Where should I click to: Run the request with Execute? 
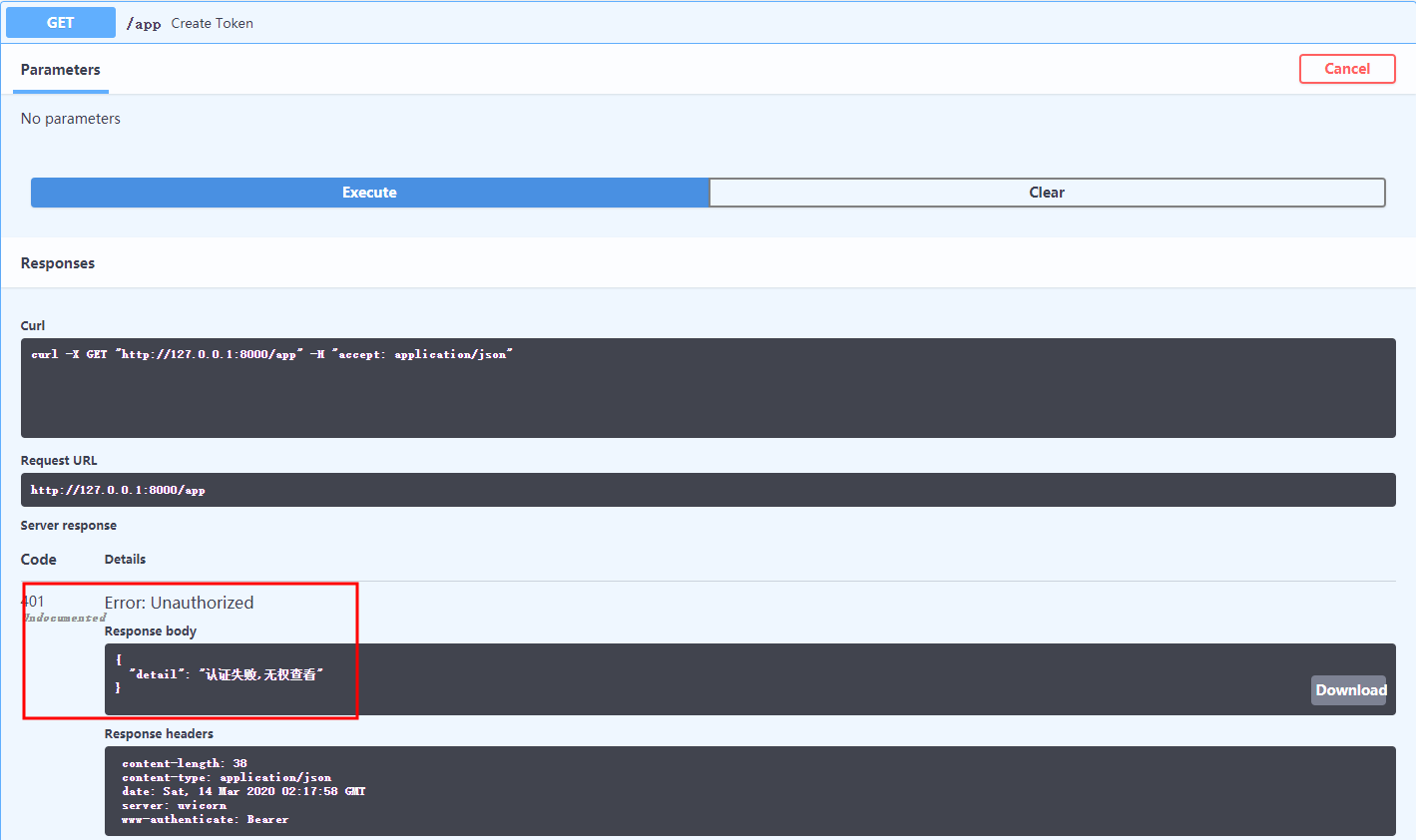(x=370, y=193)
